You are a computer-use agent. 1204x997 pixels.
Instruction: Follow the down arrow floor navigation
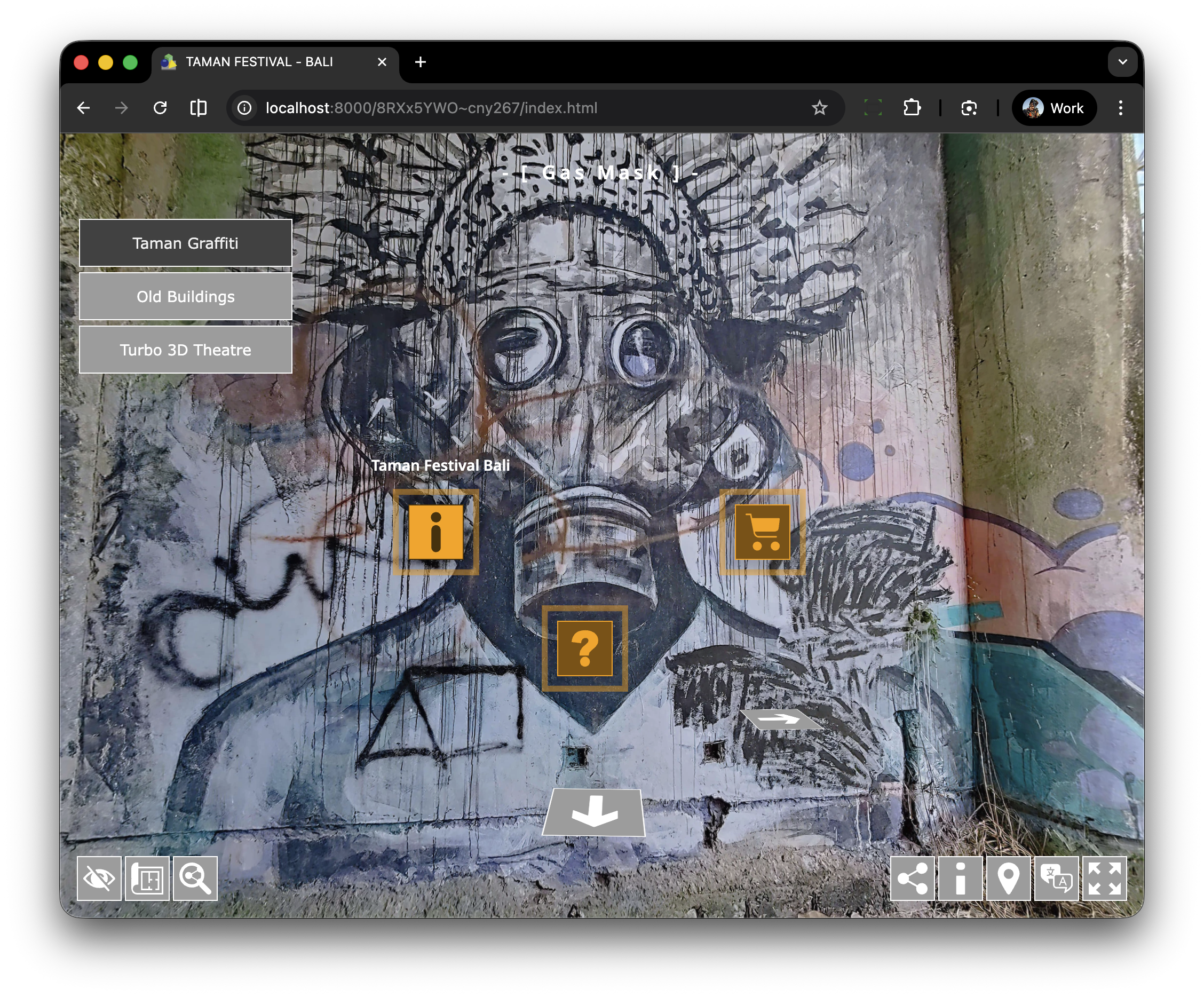(x=594, y=812)
